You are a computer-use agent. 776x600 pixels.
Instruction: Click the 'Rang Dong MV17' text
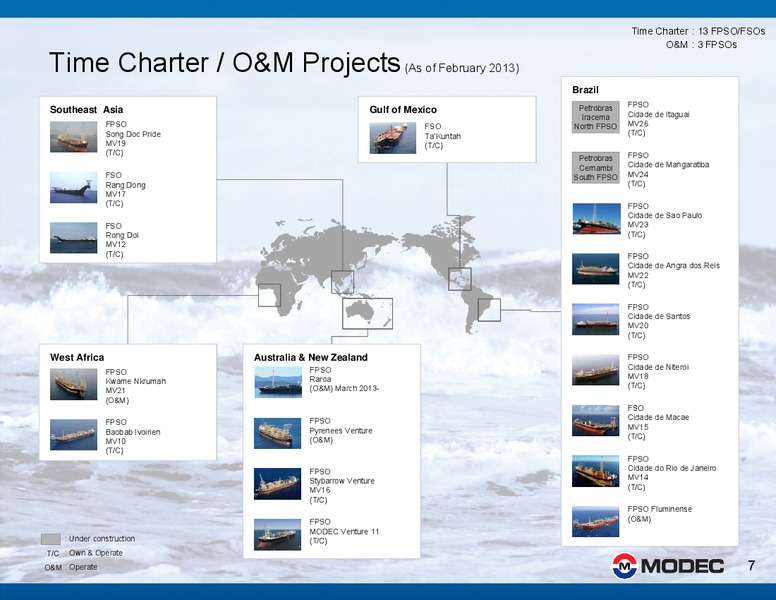[126, 190]
